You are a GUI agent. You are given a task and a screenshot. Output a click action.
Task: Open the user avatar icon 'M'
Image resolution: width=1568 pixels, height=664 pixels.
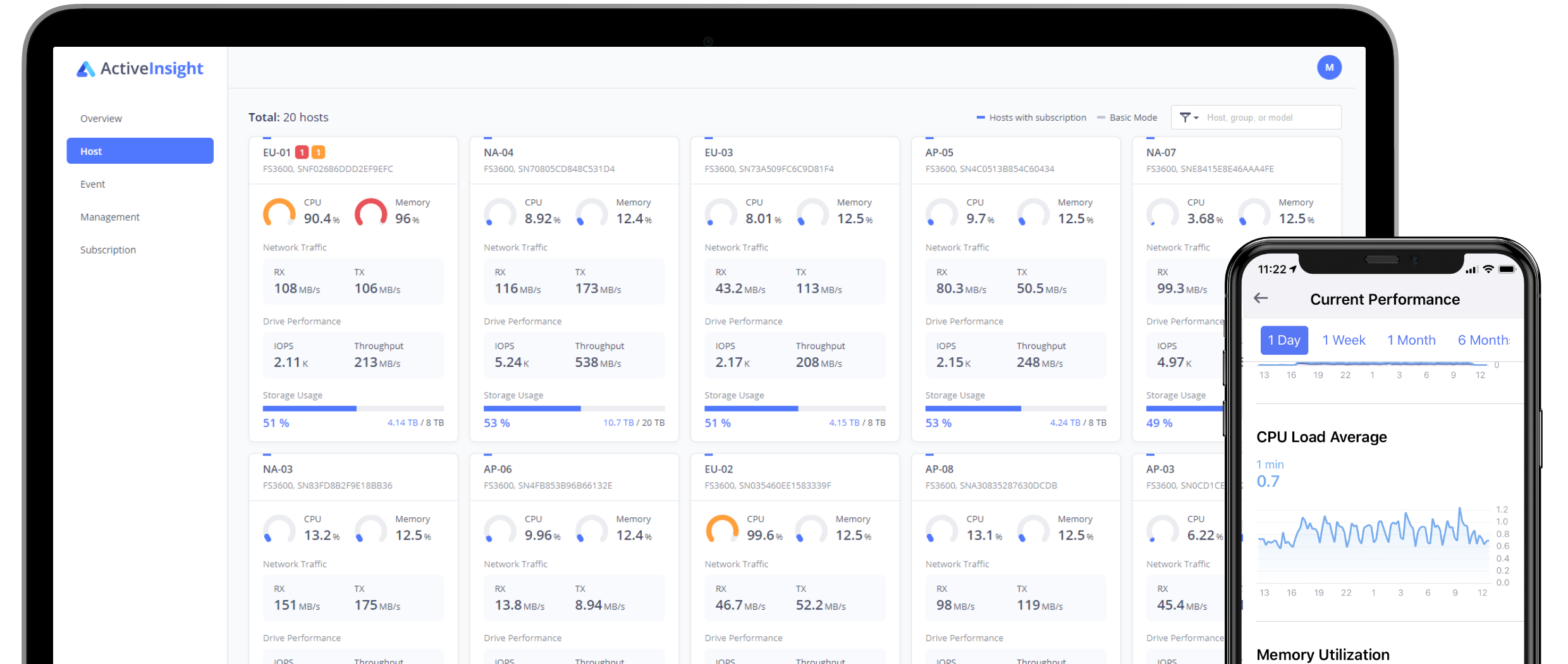click(1330, 67)
